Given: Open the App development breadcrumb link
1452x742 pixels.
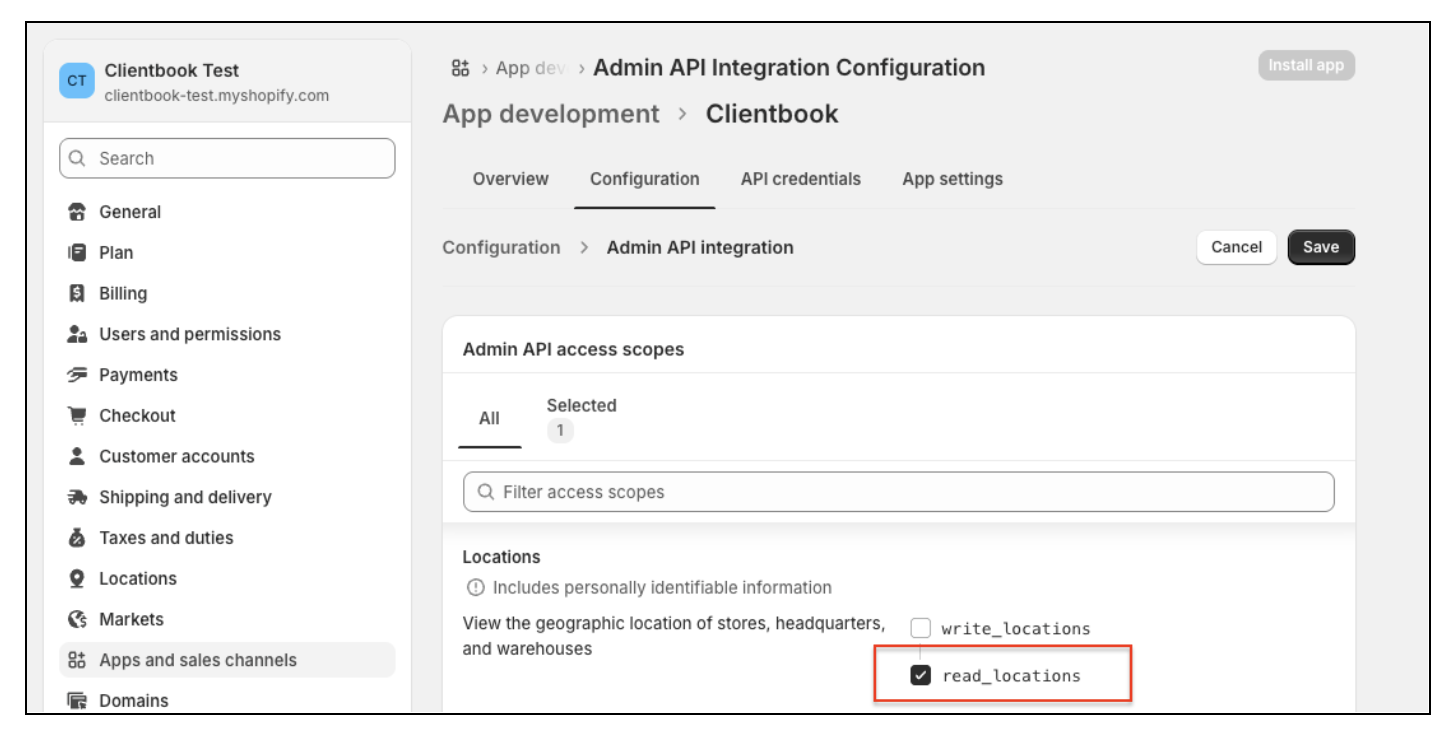Looking at the screenshot, I should pyautogui.click(x=551, y=114).
